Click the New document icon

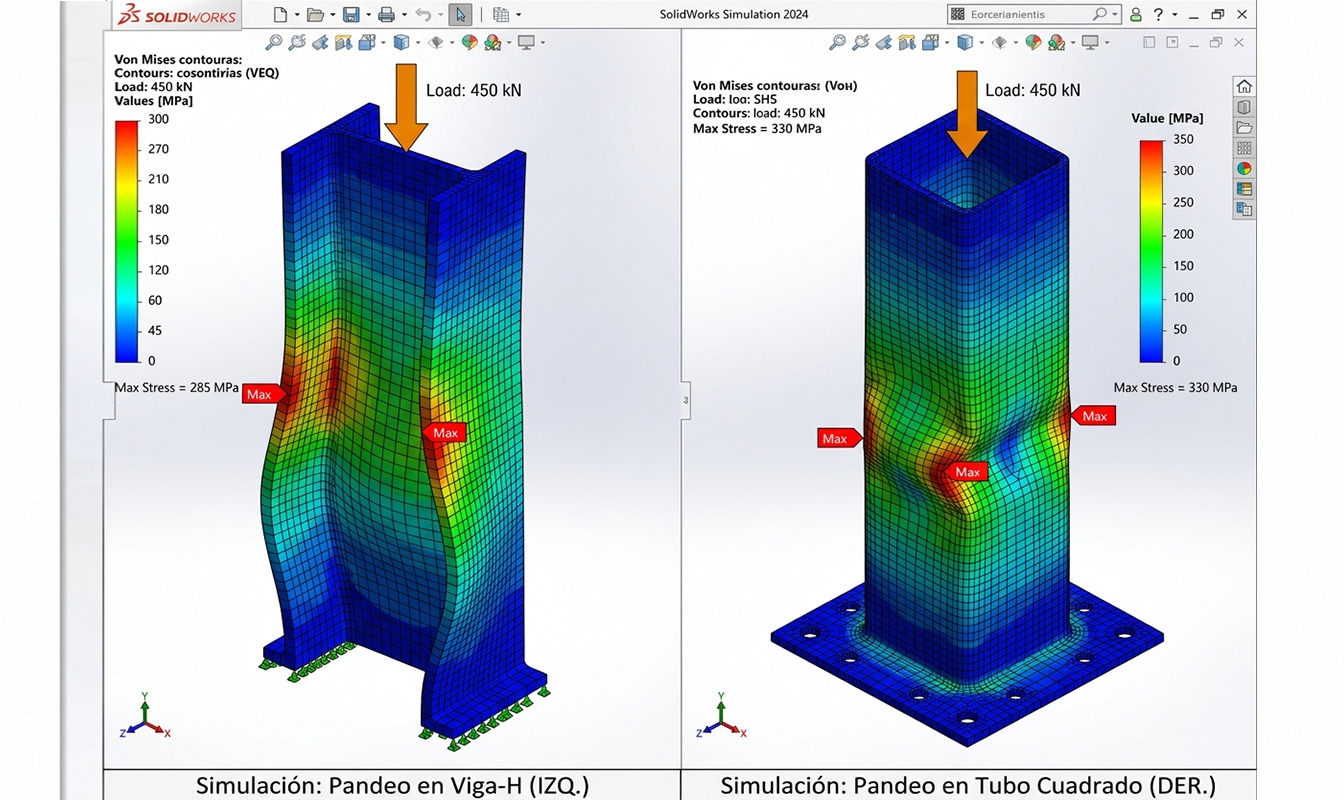pos(280,15)
